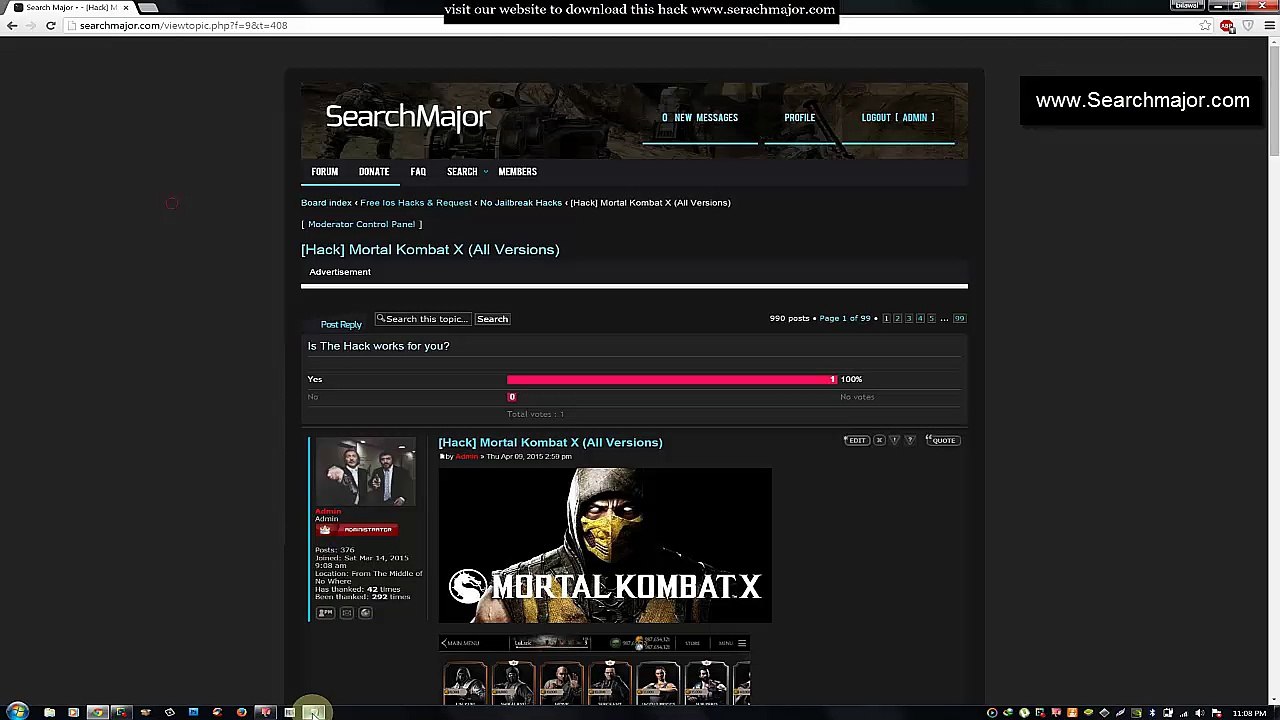Open Chrome from the taskbar
The width and height of the screenshot is (1280, 720).
coord(97,712)
